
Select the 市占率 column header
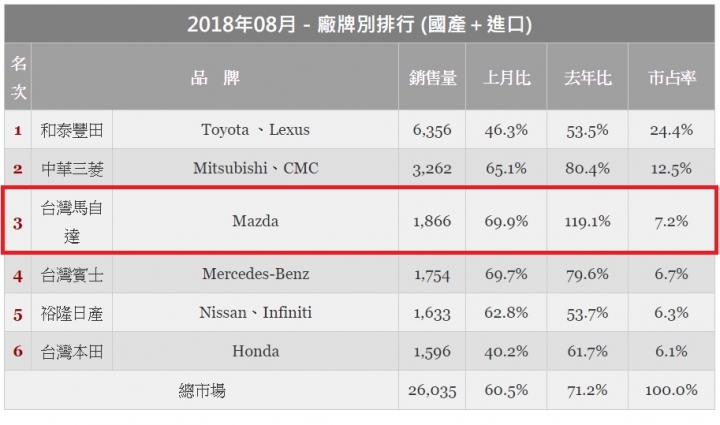672,77
